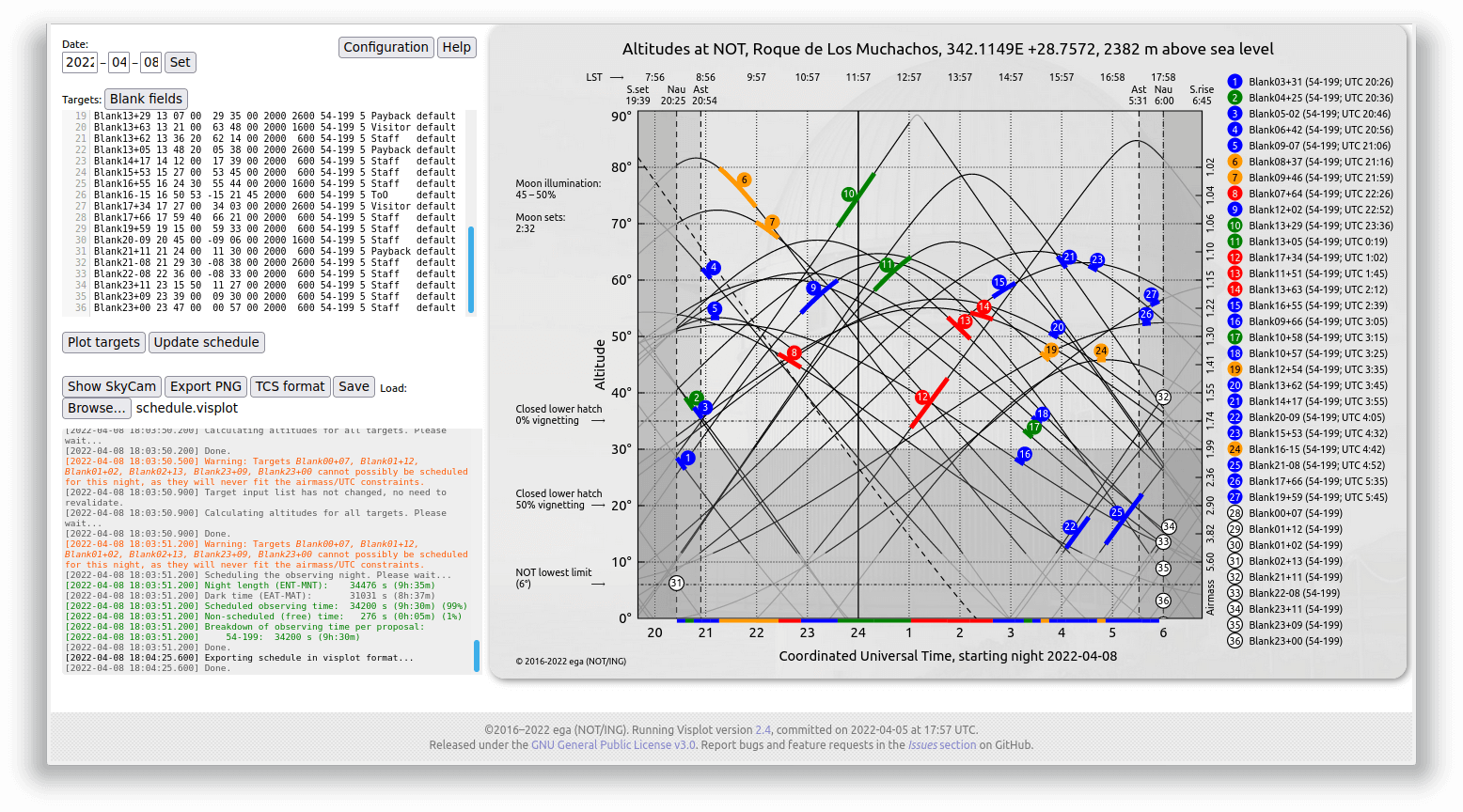Click blue target marker 5 on plot
Image resolution: width=1463 pixels, height=812 pixels.
click(x=715, y=308)
